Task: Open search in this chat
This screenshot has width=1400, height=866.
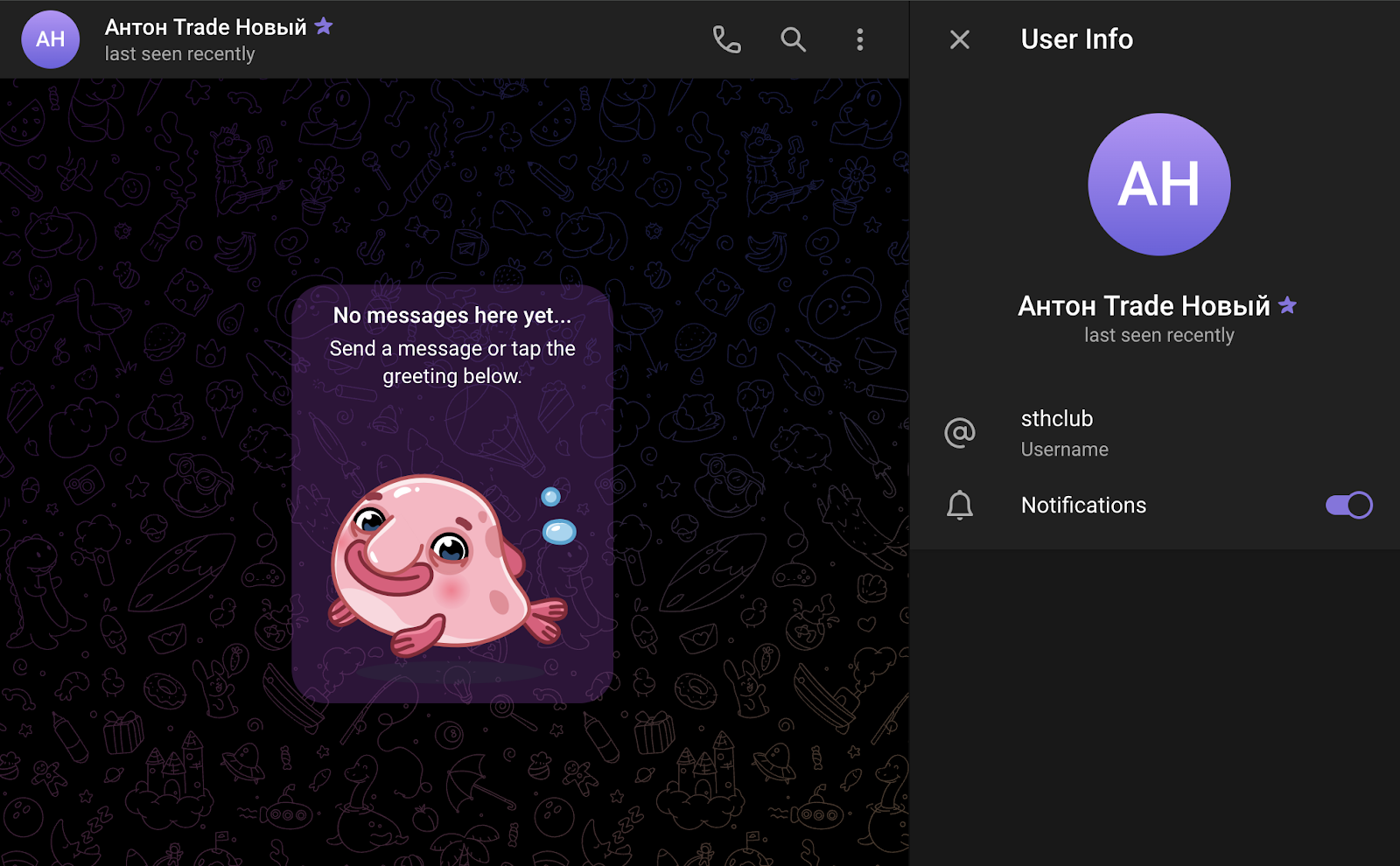Action: pyautogui.click(x=793, y=39)
